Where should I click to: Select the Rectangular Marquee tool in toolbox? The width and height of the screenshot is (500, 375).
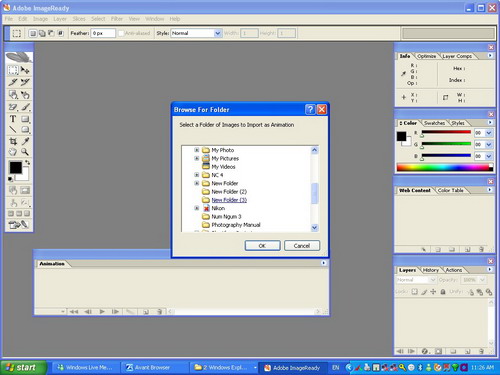(x=13, y=70)
